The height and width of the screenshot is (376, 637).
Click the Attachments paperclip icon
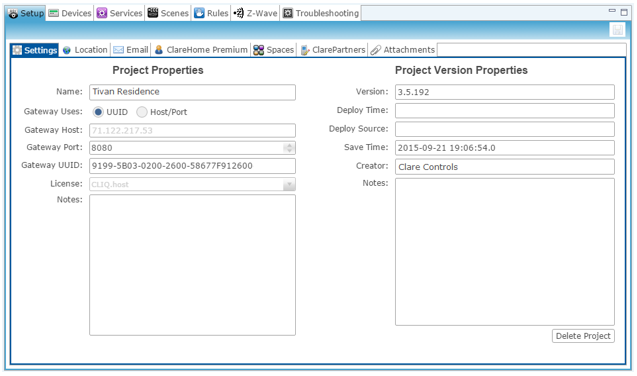(x=375, y=50)
